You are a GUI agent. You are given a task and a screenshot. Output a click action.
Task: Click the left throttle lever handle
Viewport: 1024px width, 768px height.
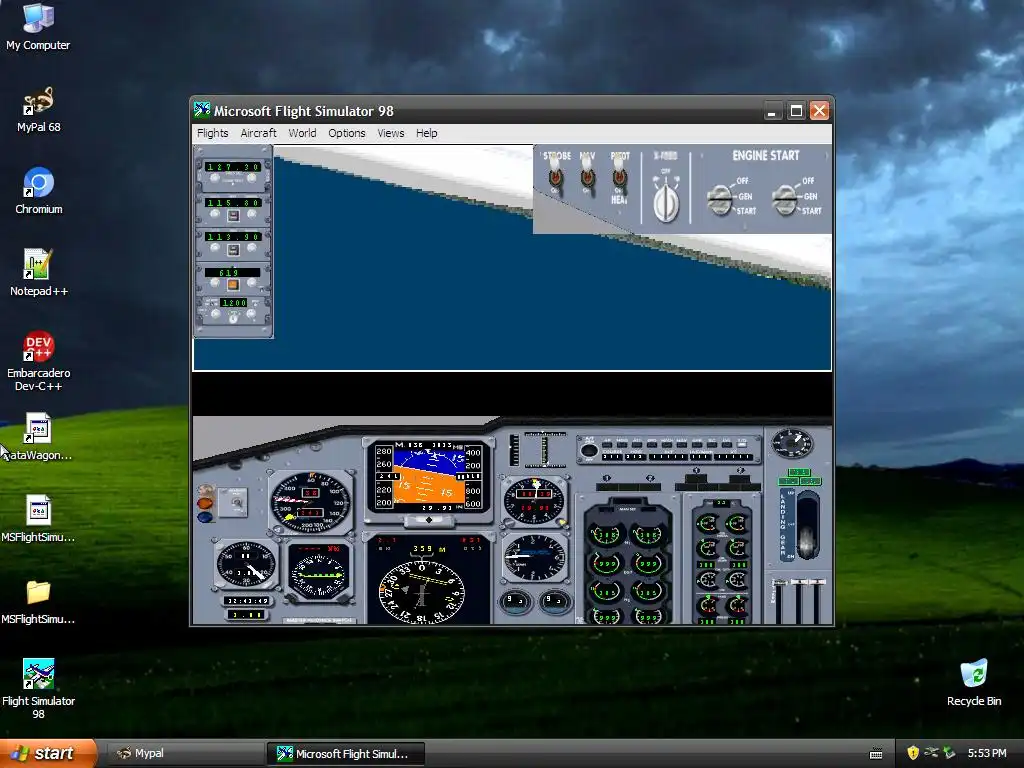coord(779,583)
